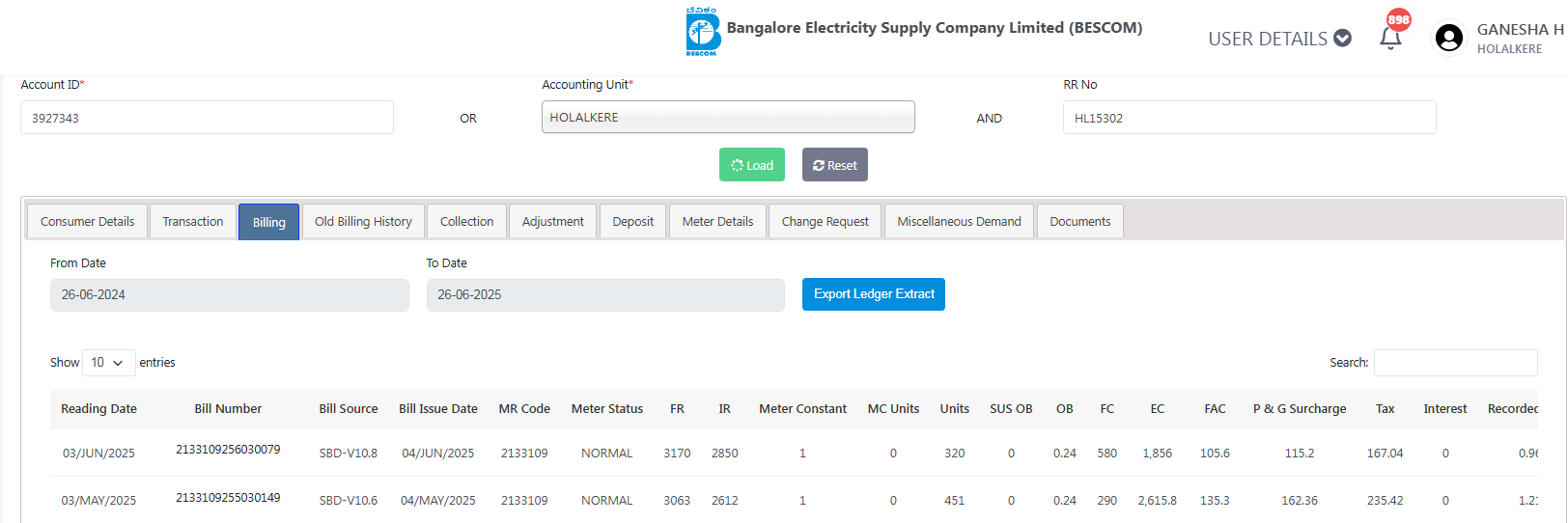Click the 04/MAY/2025 bill issue date

click(x=438, y=501)
